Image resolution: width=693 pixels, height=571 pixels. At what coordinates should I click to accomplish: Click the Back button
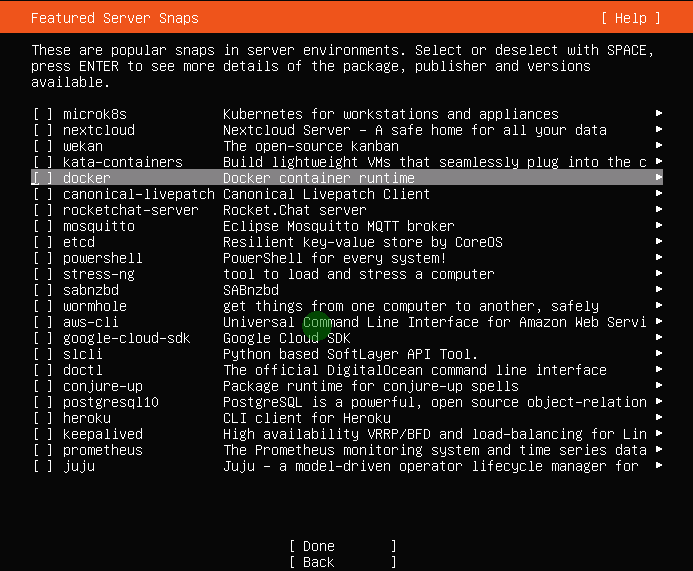[x=343, y=562]
